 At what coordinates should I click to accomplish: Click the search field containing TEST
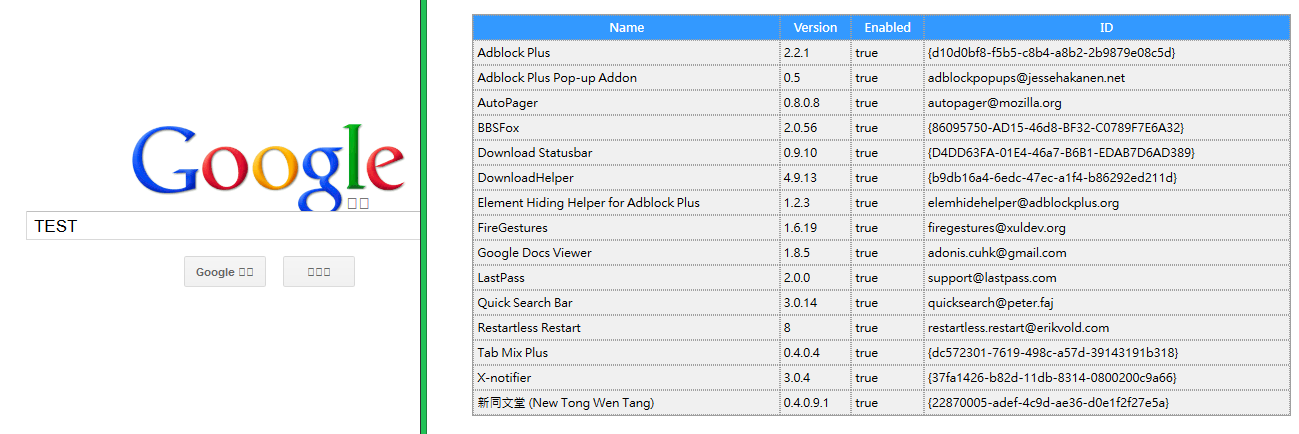click(x=222, y=226)
